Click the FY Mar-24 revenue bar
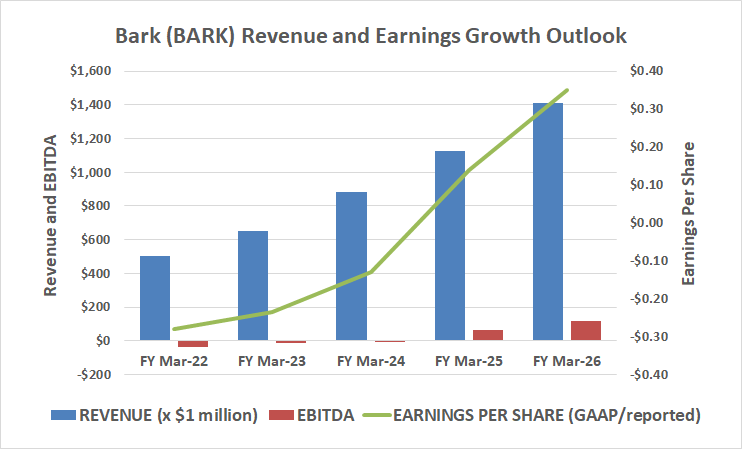The image size is (742, 449). (351, 266)
